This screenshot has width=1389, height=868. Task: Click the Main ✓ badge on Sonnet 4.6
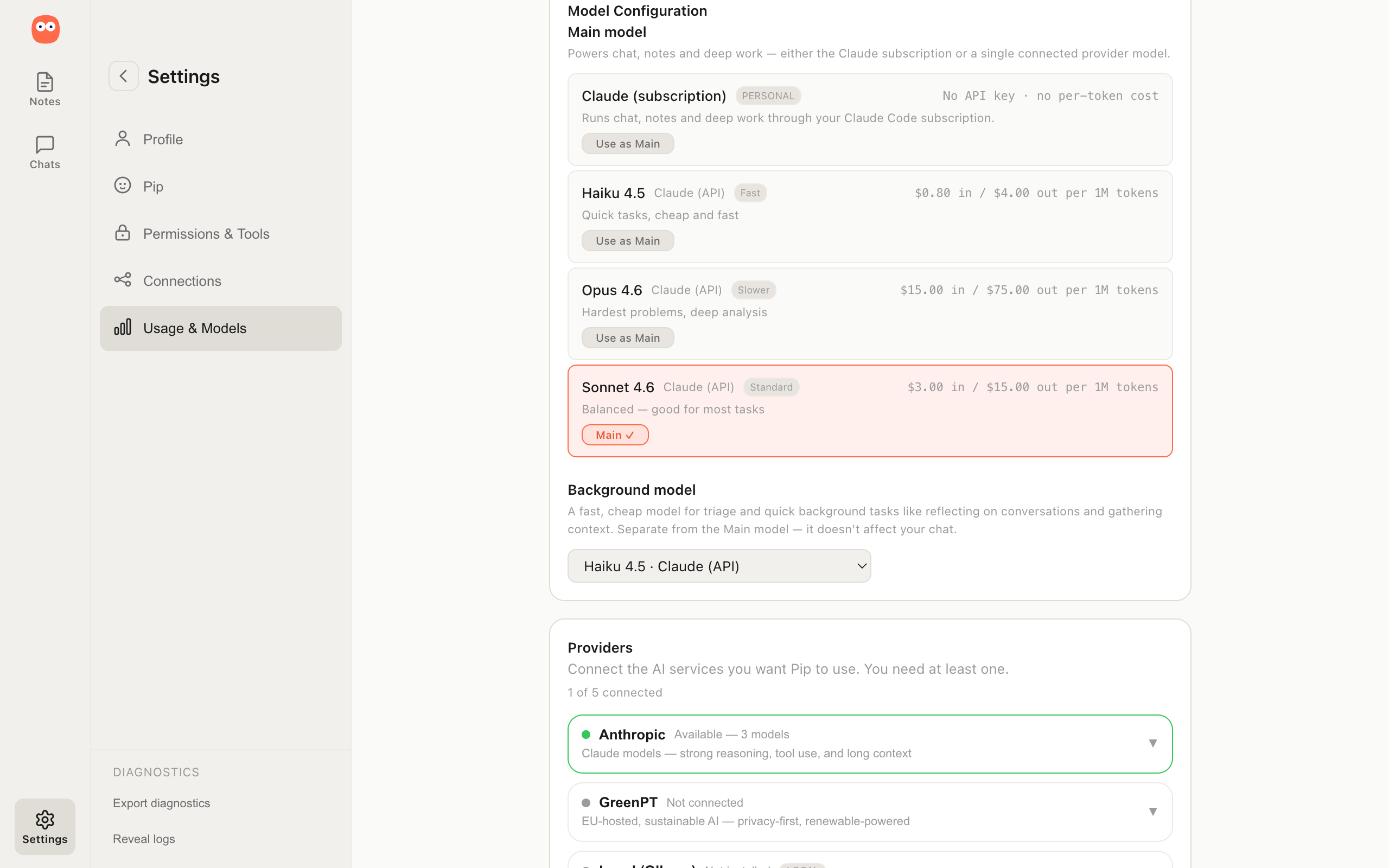pyautogui.click(x=615, y=435)
